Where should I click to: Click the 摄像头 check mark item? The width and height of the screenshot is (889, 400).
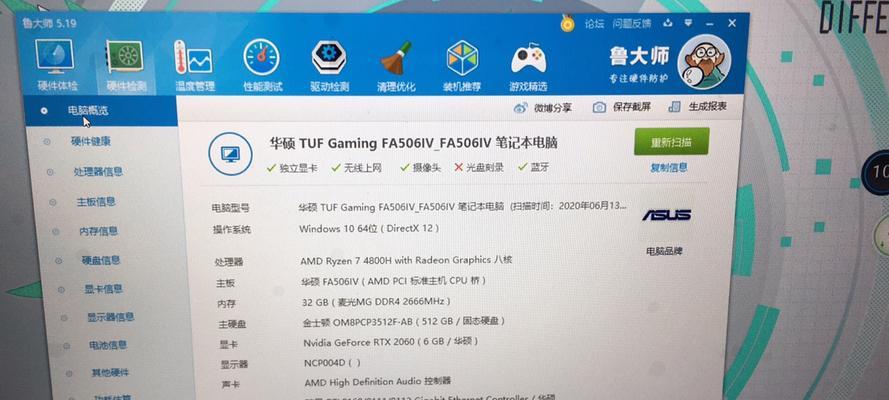click(420, 168)
